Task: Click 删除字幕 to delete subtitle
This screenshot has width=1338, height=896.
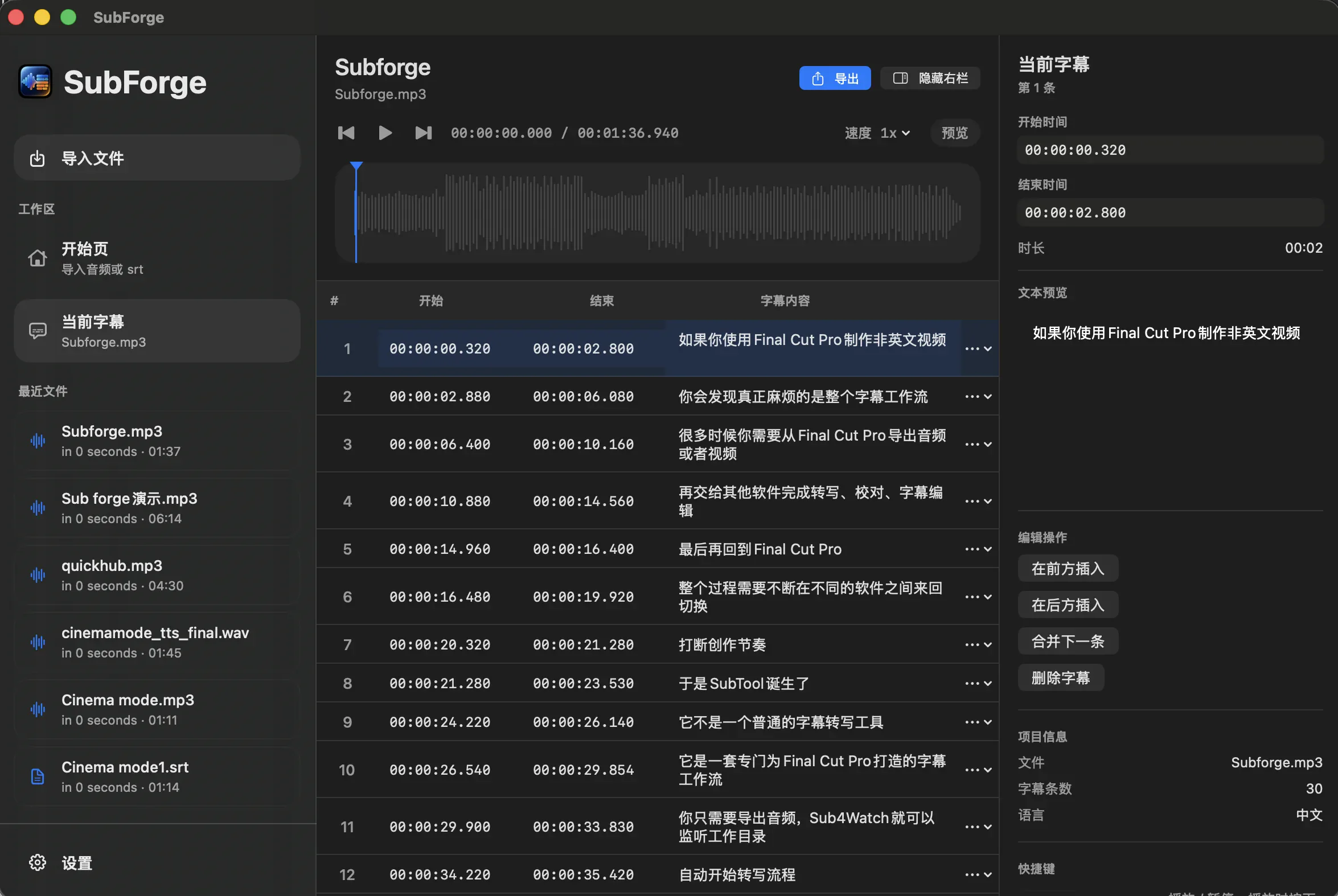Action: 1060,678
